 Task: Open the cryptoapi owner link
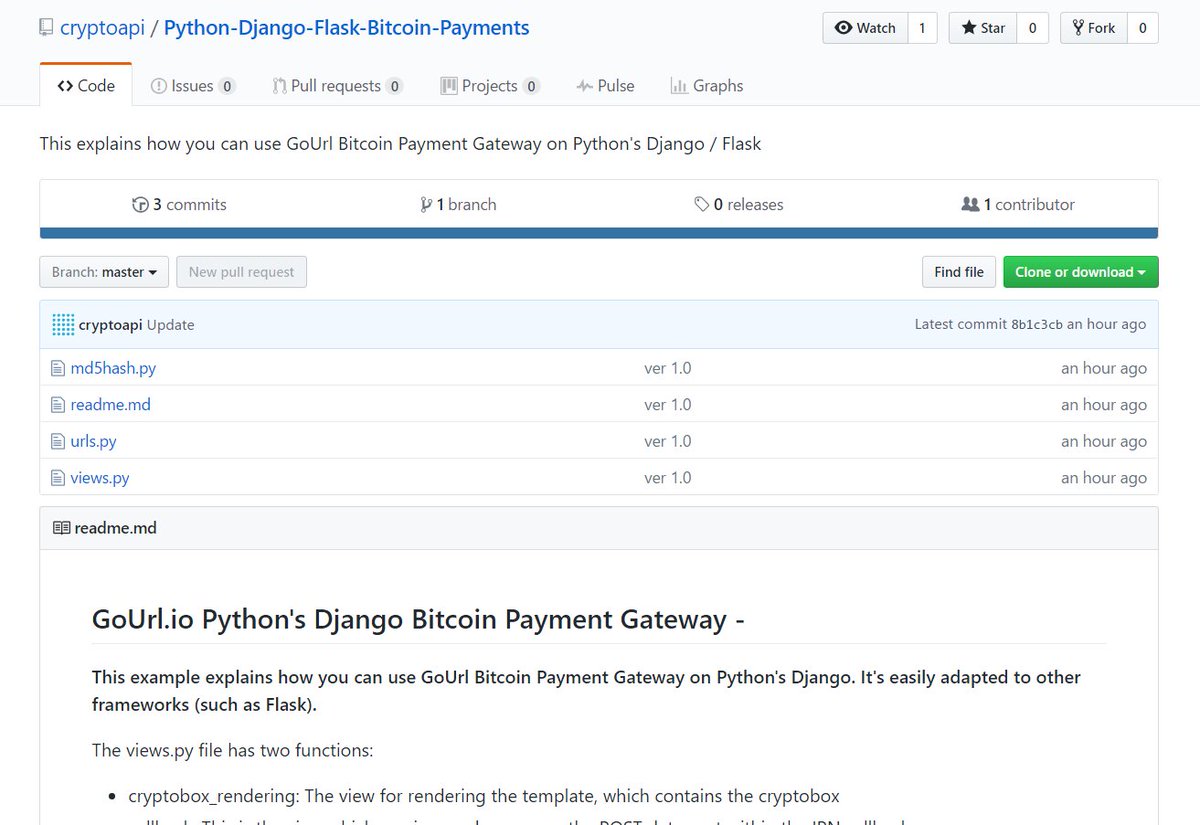point(102,28)
